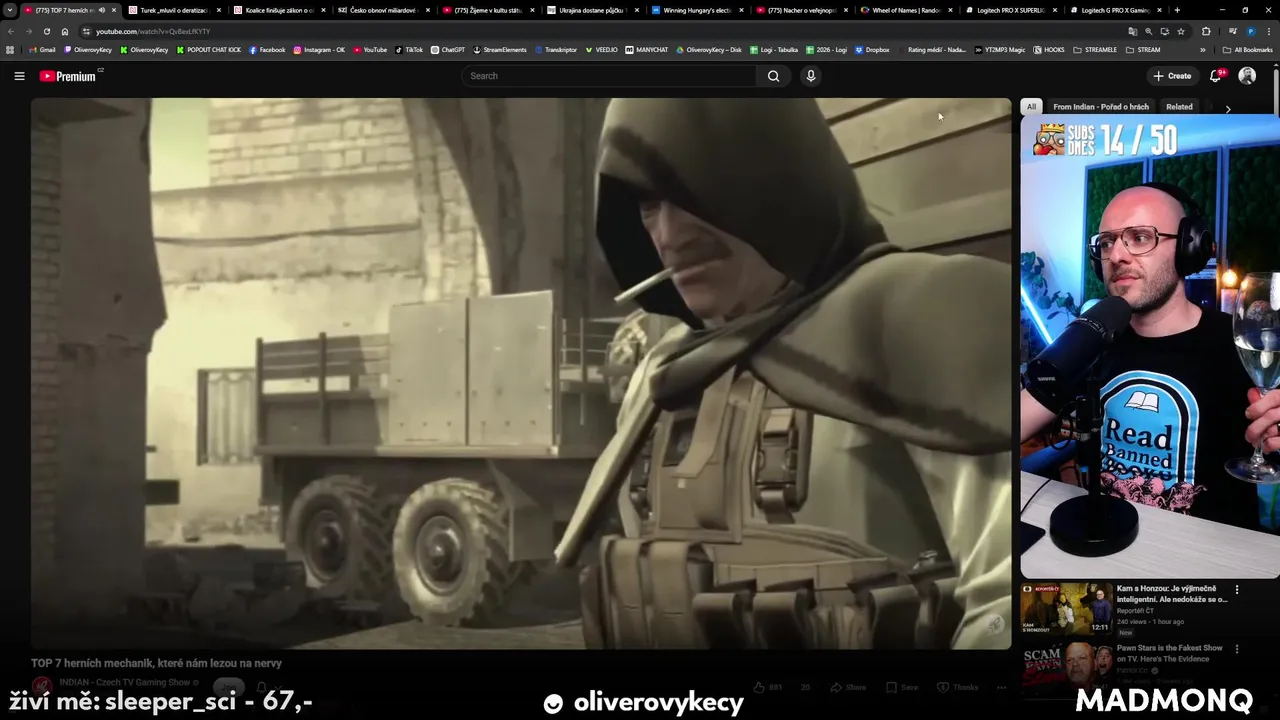The image size is (1280, 720).
Task: Open Instagram - OK bookmark
Action: (x=319, y=50)
